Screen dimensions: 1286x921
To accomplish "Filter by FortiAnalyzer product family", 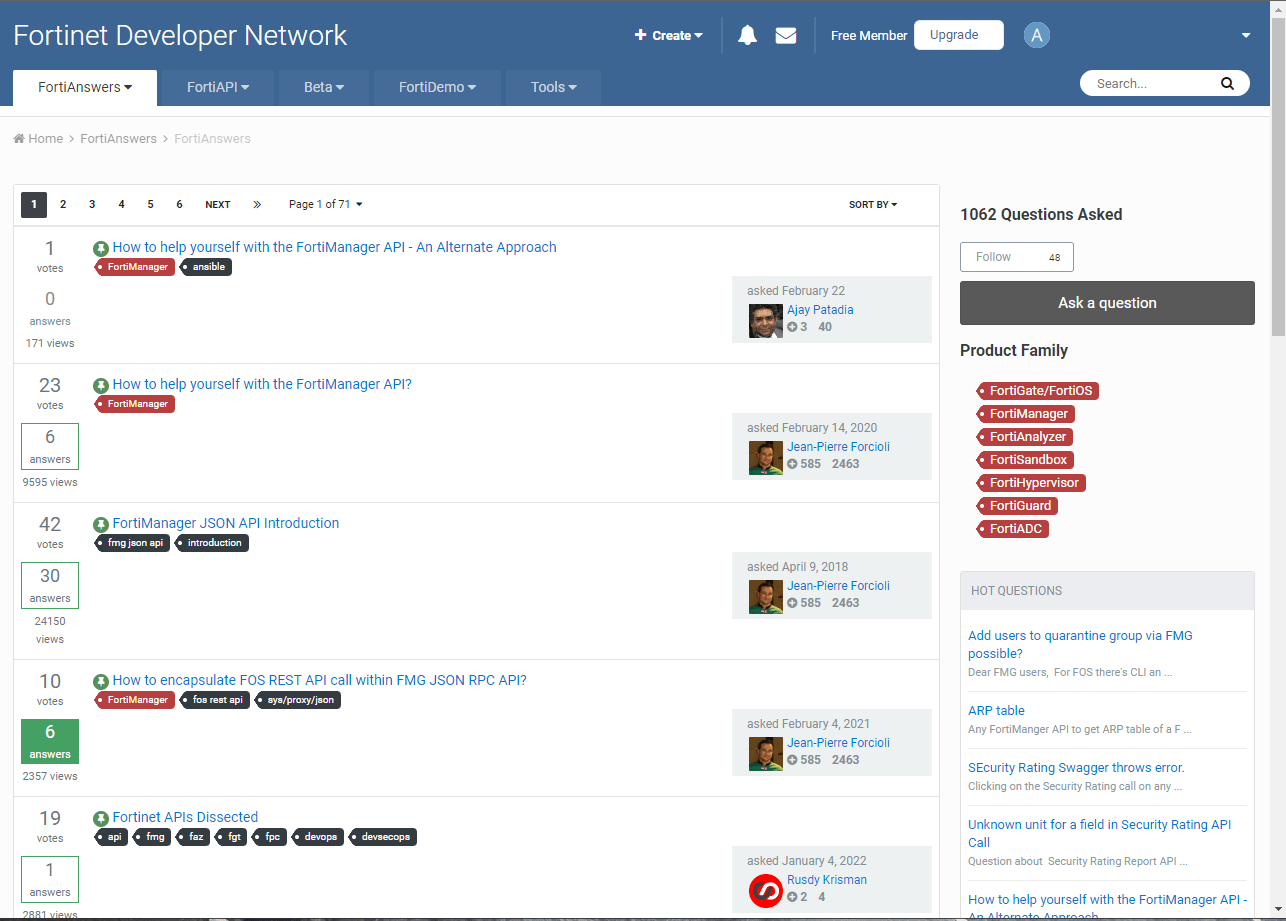I will click(x=1026, y=437).
